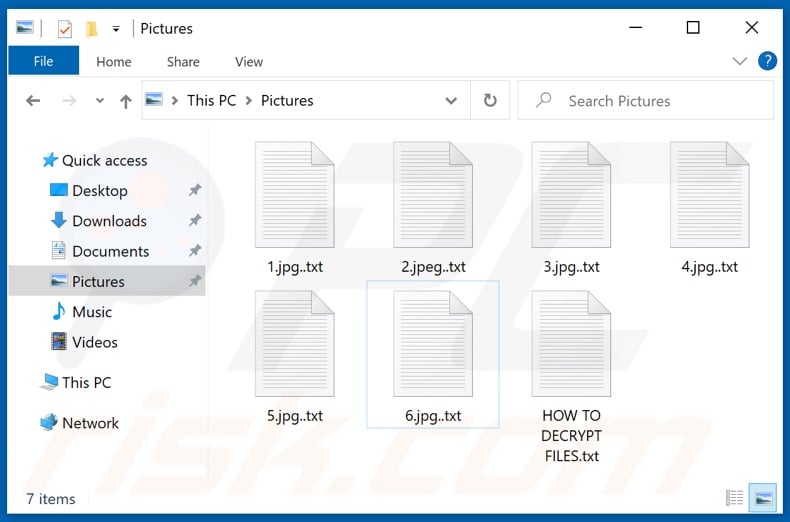Switch to the View ribbon tab
790x522 pixels.
248,61
